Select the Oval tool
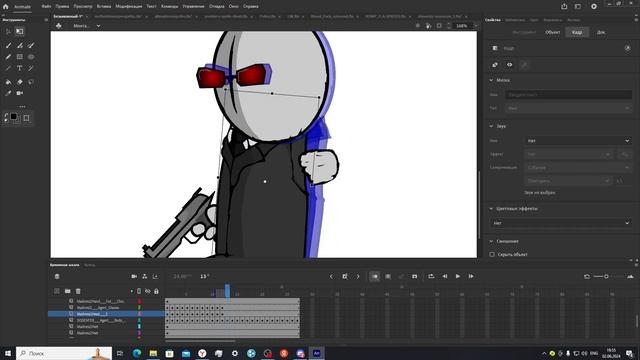Viewport: 640px width, 360px height. click(x=31, y=57)
